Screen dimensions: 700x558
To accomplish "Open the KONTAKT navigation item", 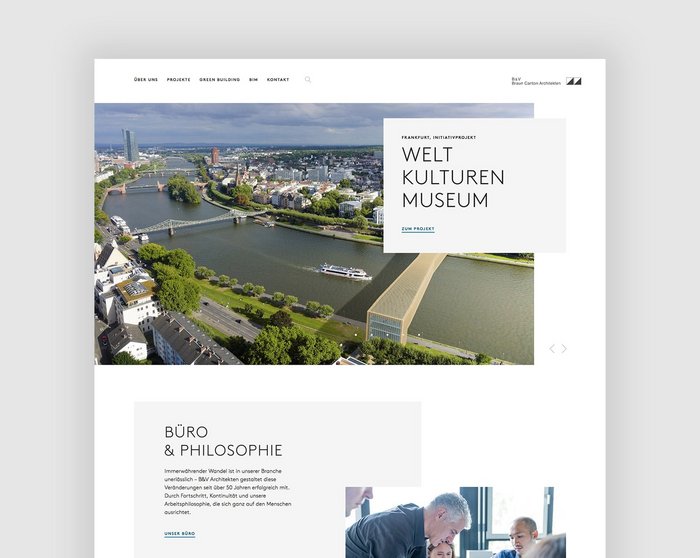I will coord(278,79).
